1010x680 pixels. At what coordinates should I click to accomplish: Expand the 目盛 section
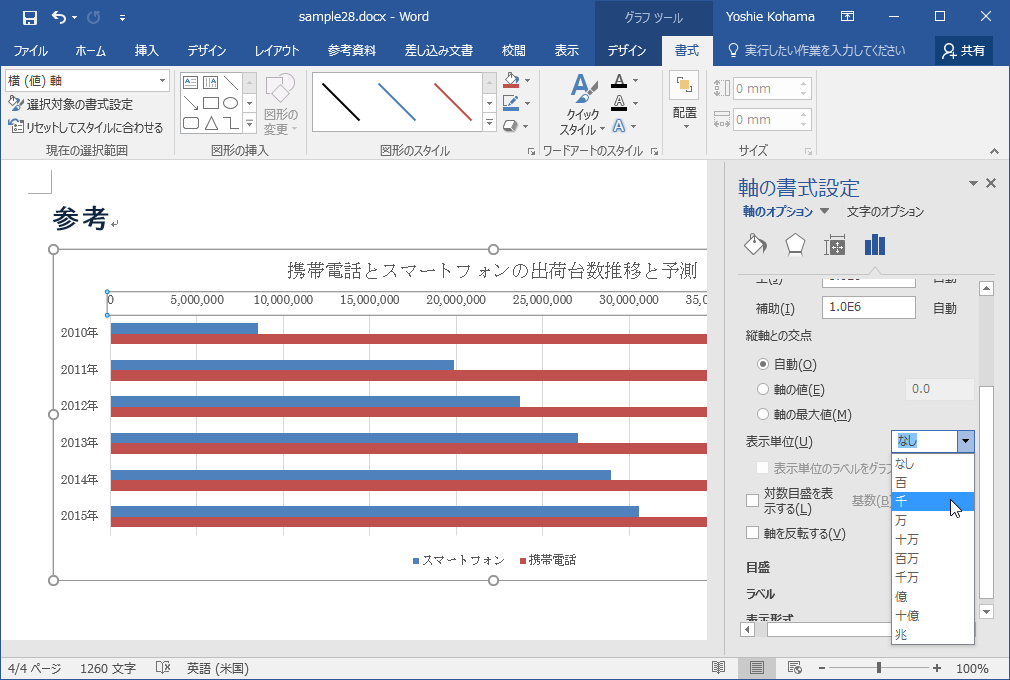[758, 567]
